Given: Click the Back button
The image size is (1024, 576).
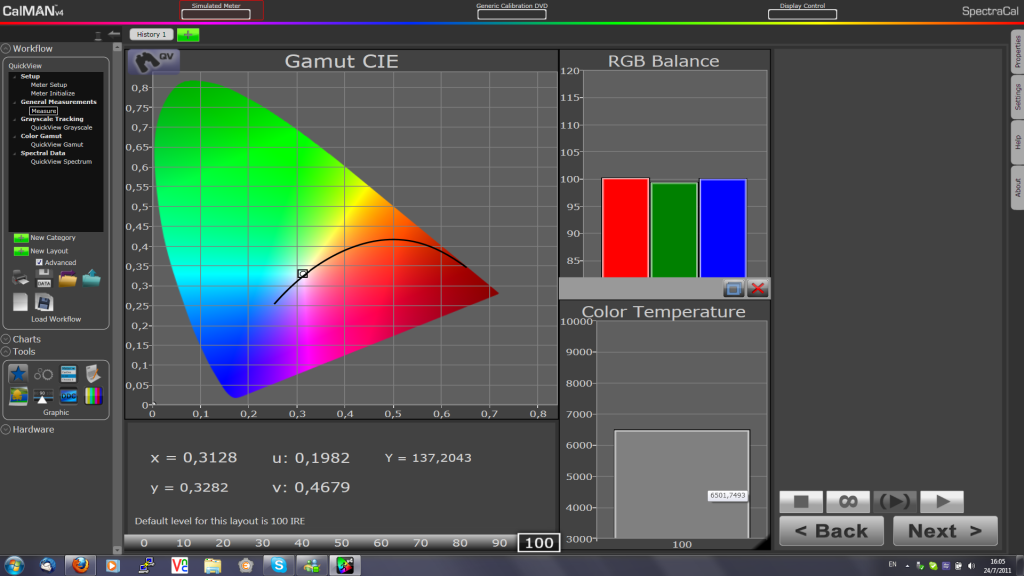Looking at the screenshot, I should pos(831,531).
